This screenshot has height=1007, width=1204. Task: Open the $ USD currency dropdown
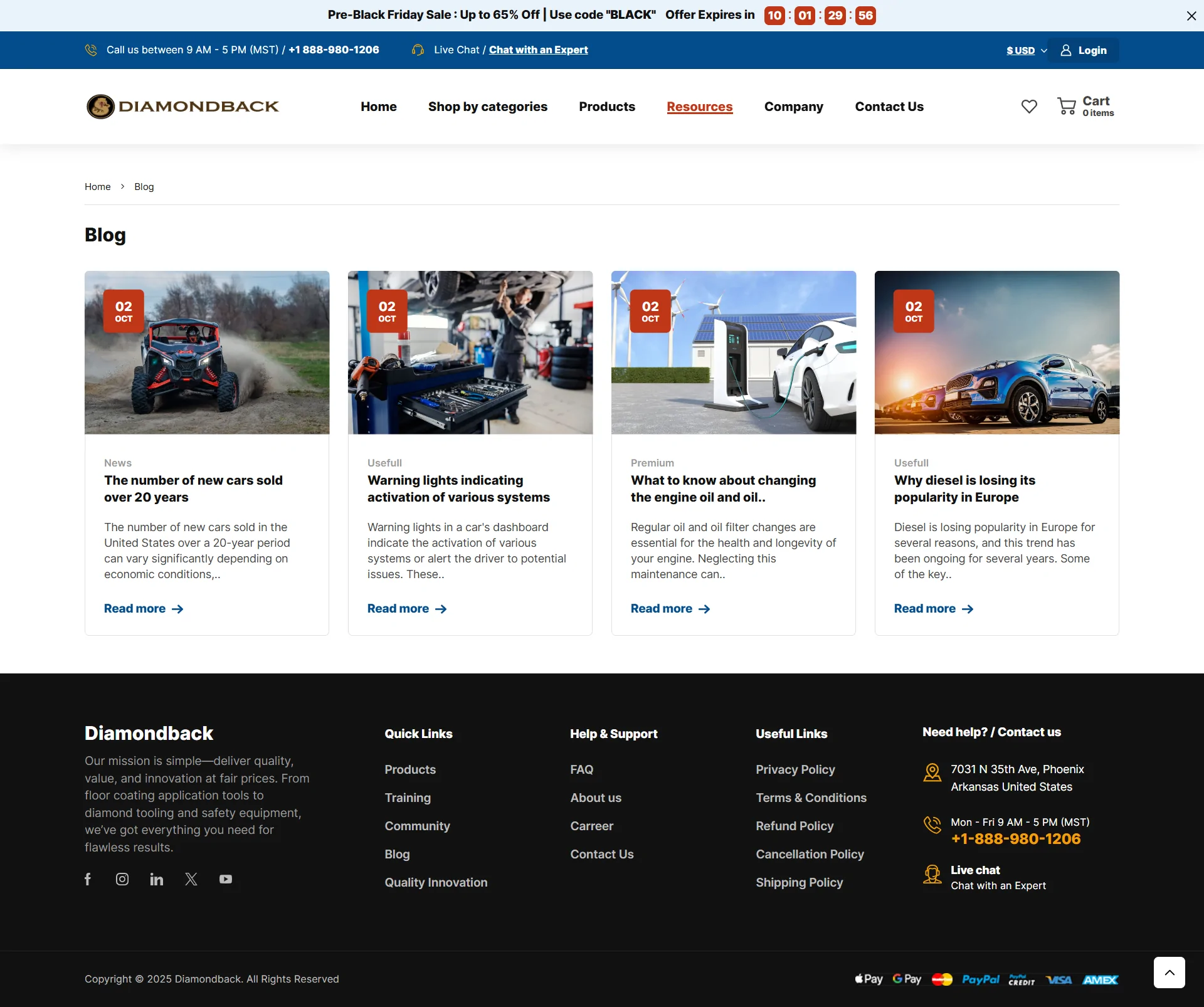click(x=1027, y=50)
